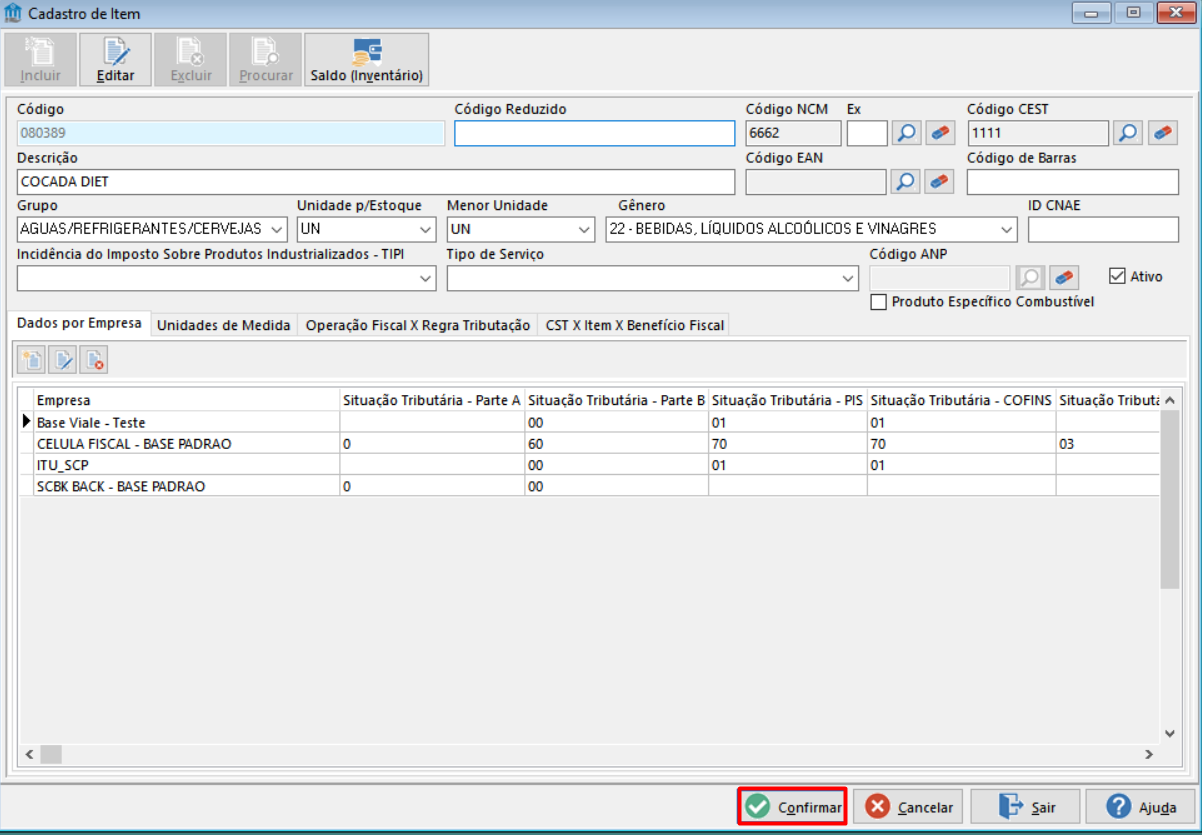Click the ID CNAE input field
The width and height of the screenshot is (1202, 835).
(x=1103, y=229)
